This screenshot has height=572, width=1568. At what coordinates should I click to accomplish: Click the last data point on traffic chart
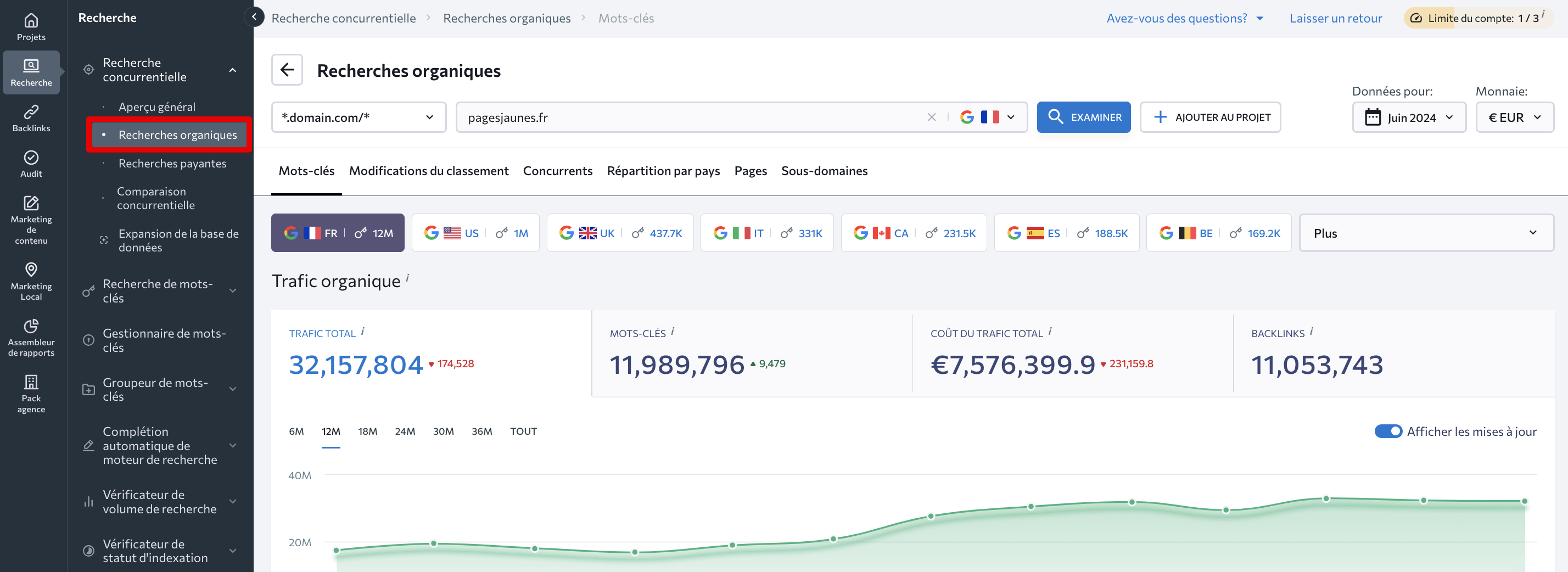point(1524,501)
